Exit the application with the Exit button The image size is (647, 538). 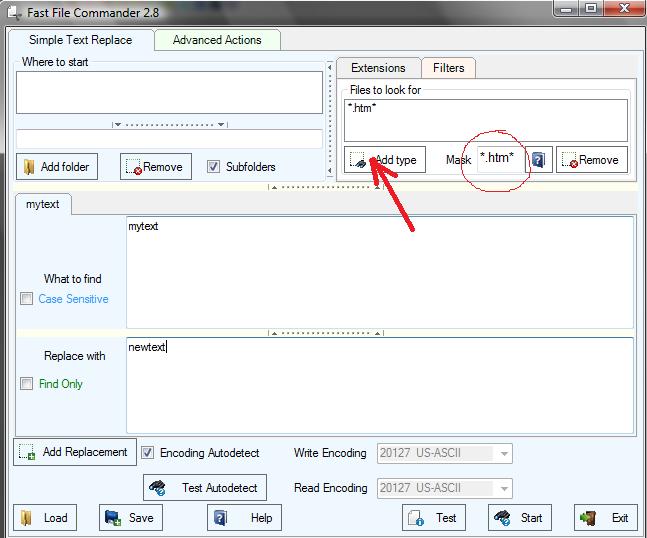coord(606,517)
